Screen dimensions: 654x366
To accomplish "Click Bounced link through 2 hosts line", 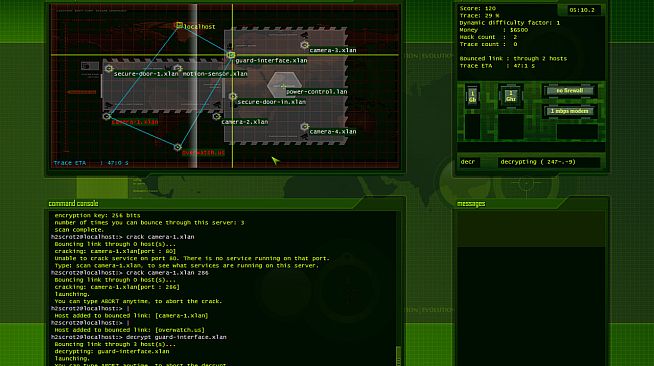I will coord(513,59).
